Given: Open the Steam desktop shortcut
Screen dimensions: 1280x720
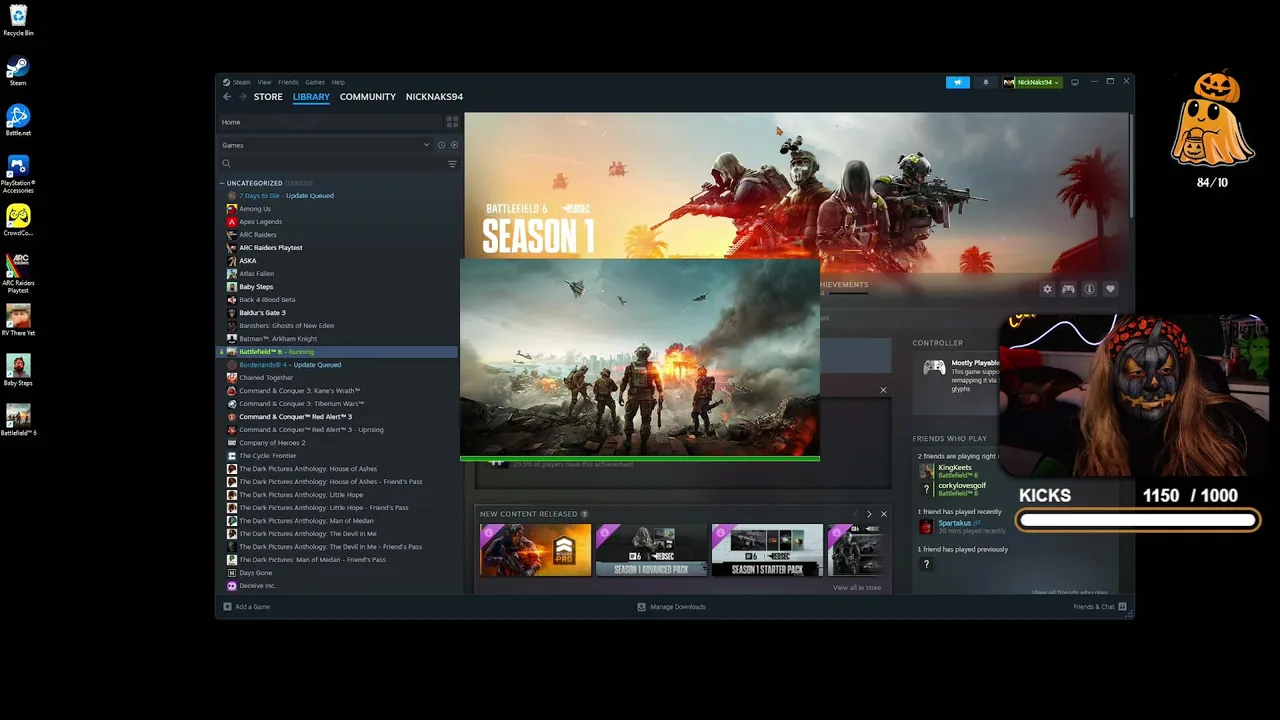Looking at the screenshot, I should 18,72.
